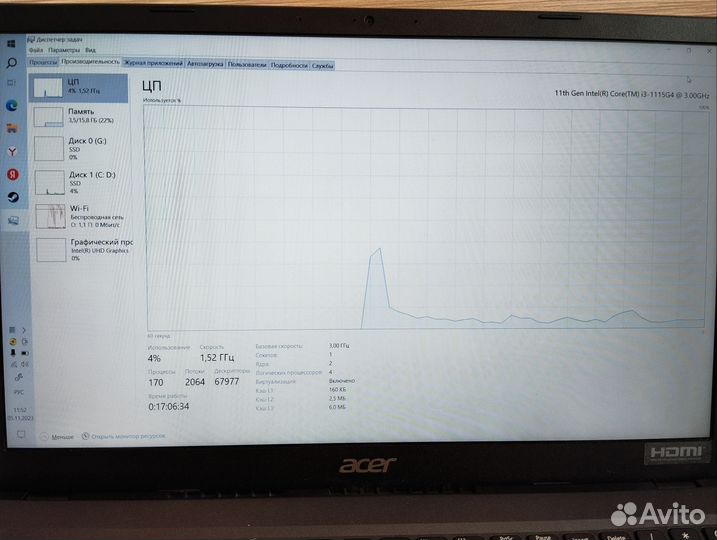Open Windows search from the taskbar

click(x=11, y=63)
